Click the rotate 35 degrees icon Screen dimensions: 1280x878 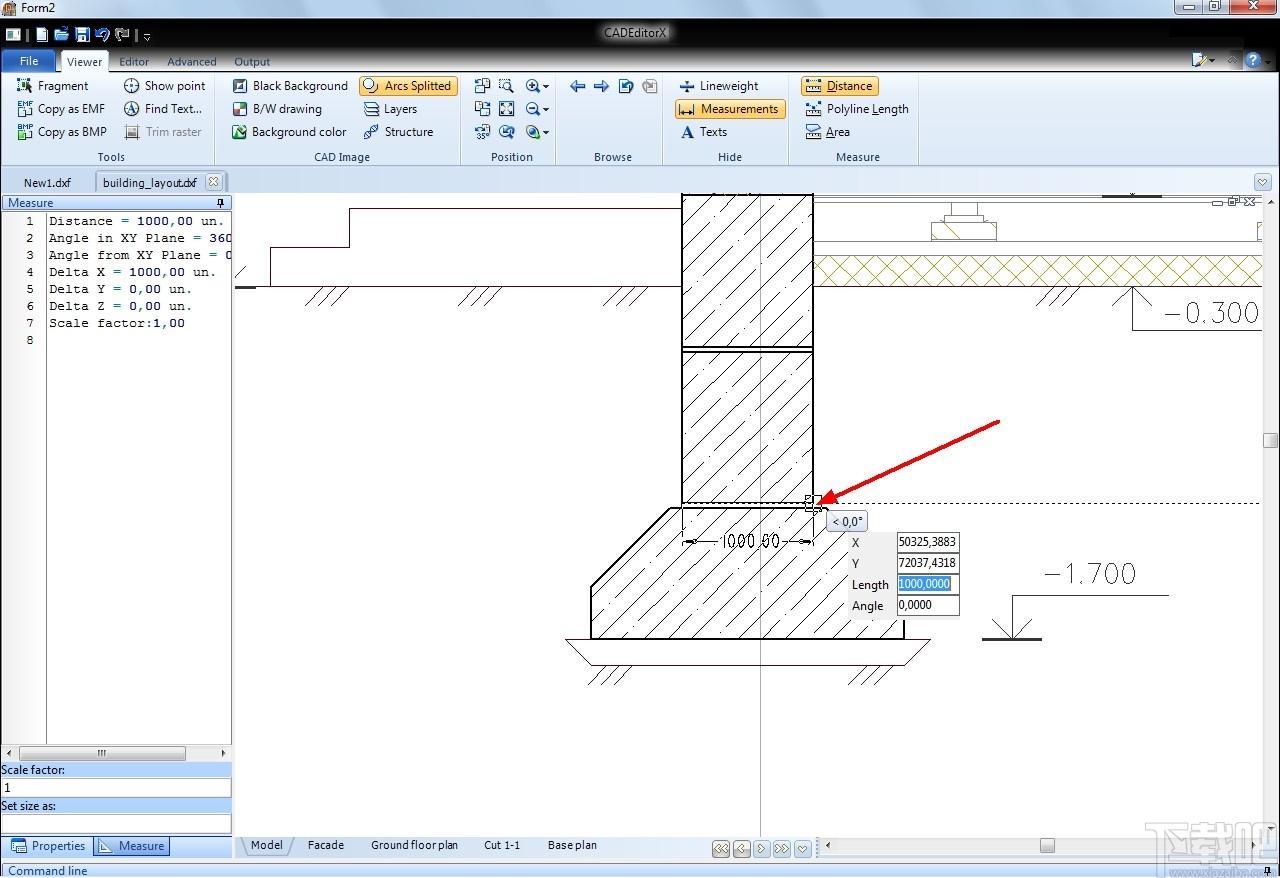click(483, 132)
